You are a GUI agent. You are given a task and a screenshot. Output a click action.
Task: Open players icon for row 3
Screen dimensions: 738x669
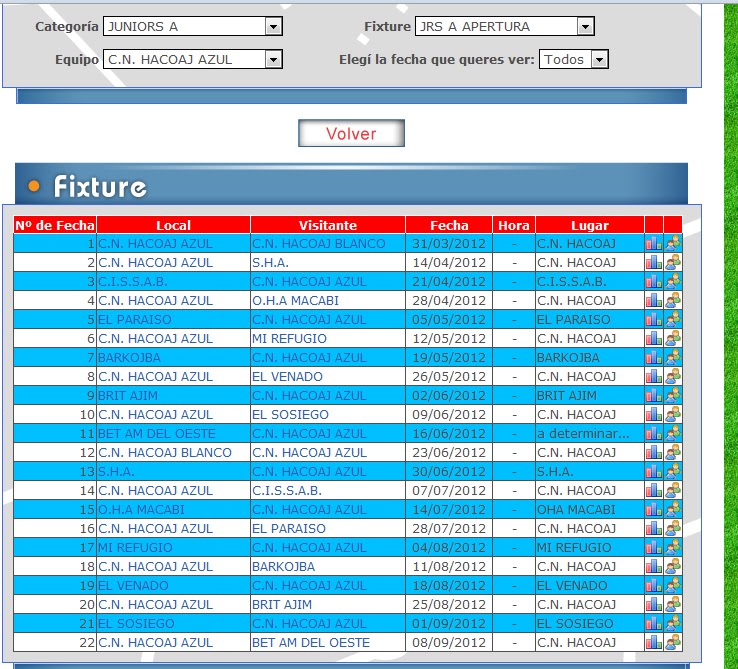pyautogui.click(x=673, y=282)
